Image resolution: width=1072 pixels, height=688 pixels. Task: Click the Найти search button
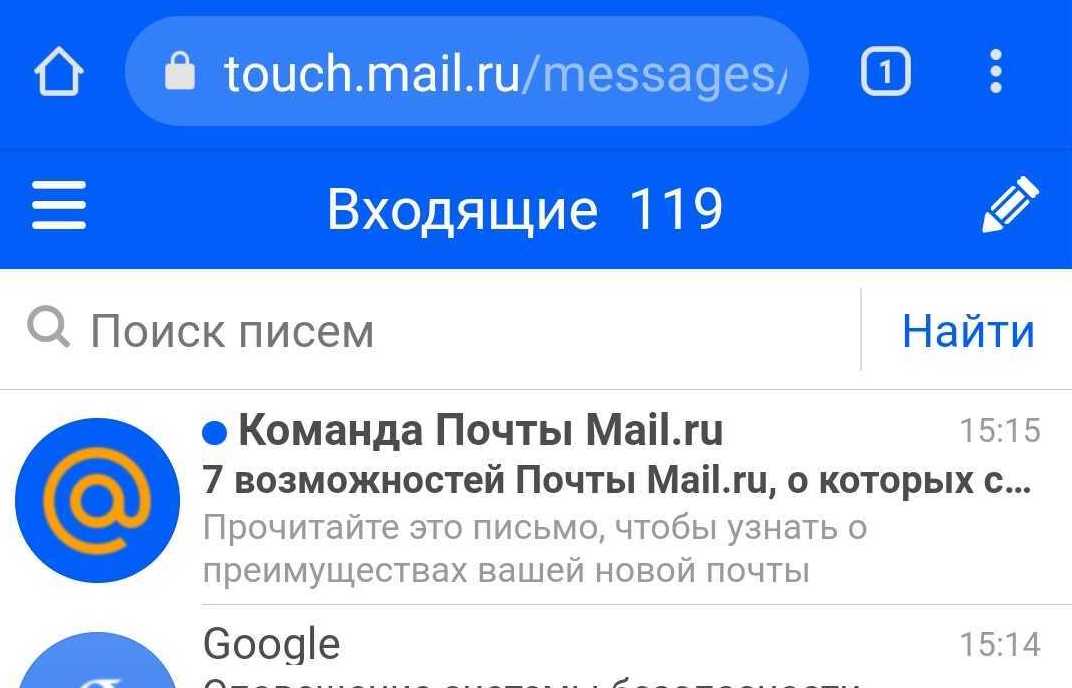(x=968, y=331)
